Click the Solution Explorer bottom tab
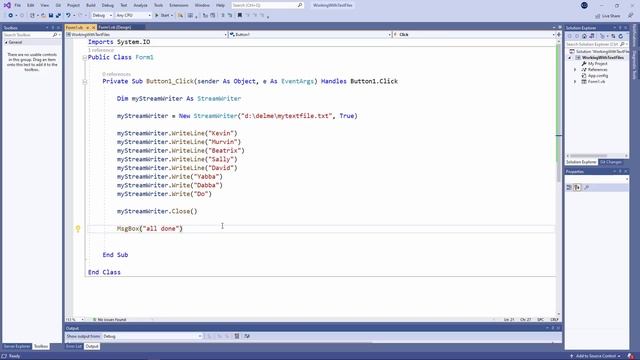This screenshot has height=360, width=640. pyautogui.click(x=581, y=162)
